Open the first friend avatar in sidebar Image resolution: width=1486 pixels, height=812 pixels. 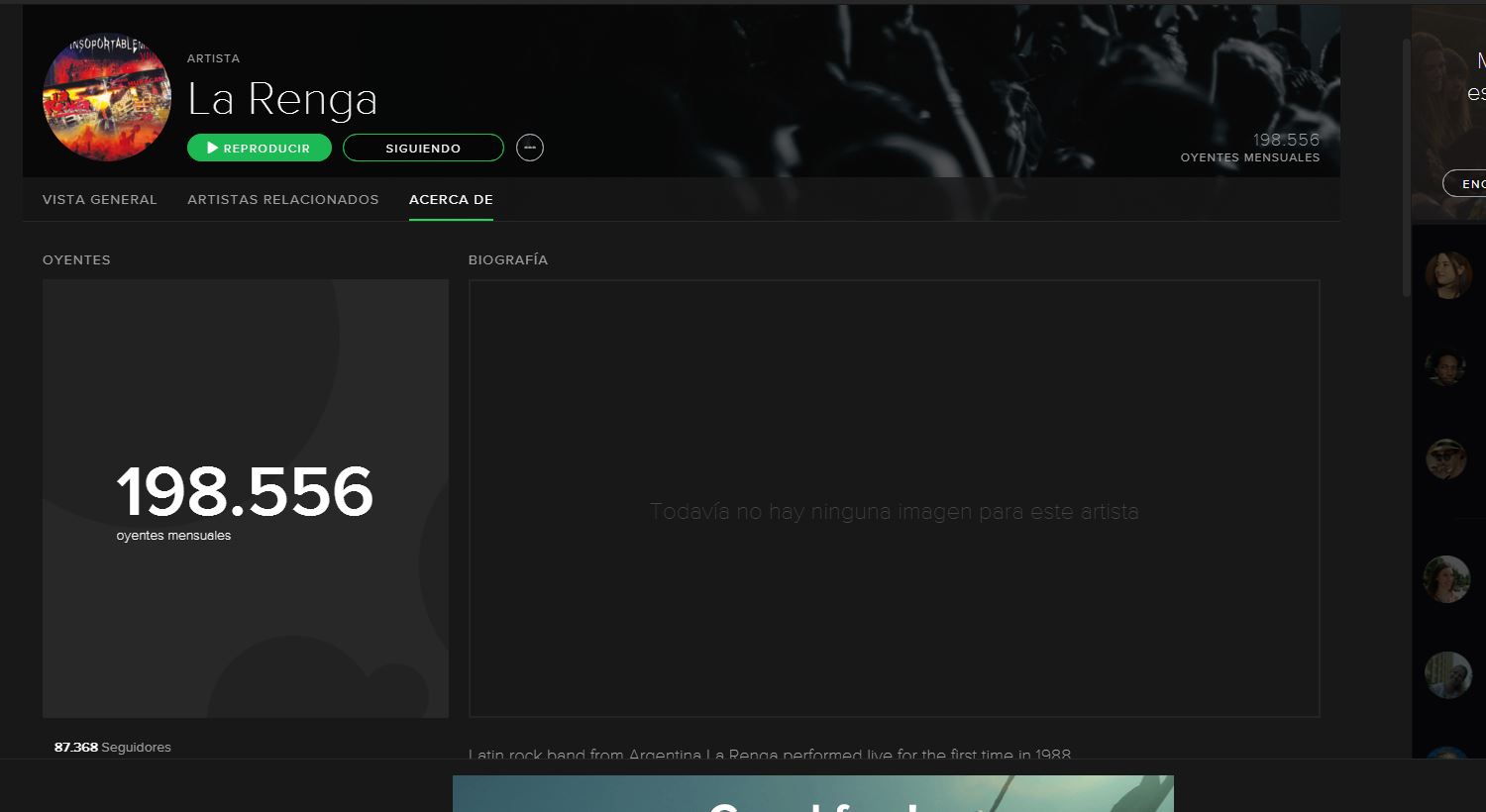click(1447, 274)
